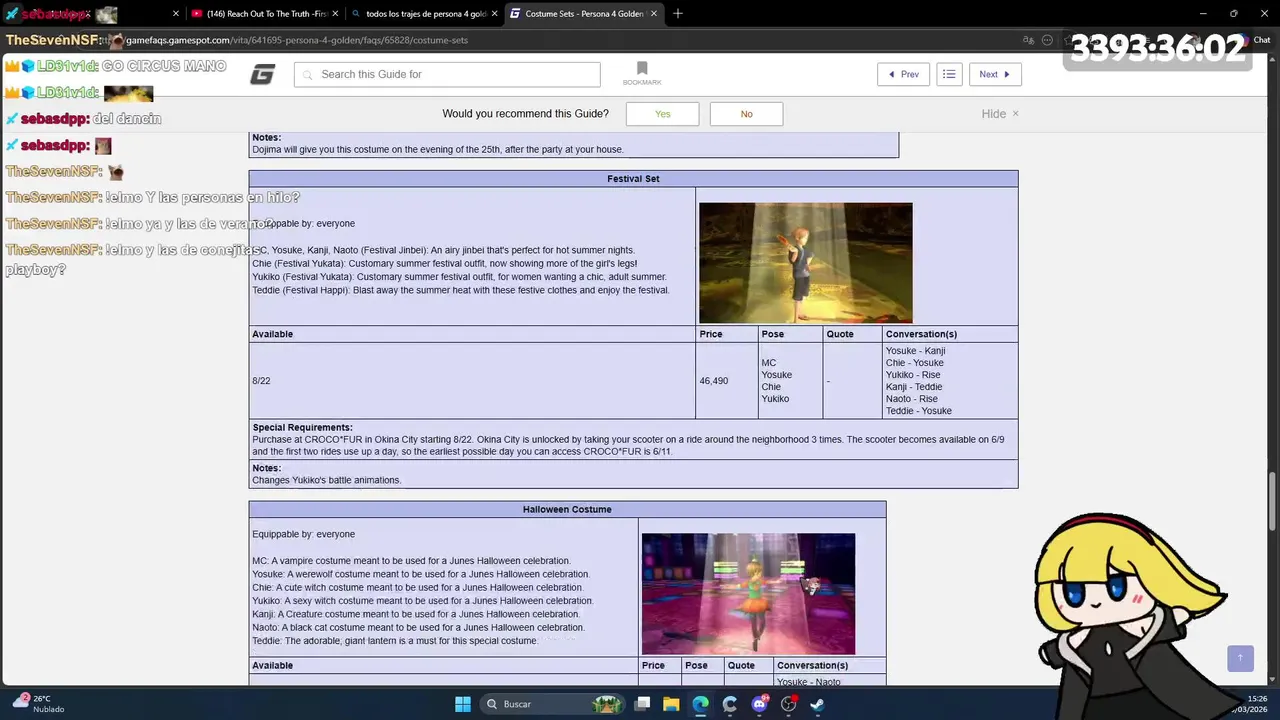1280x720 pixels.
Task: Click the 'Teddie (Festival Happi)' description line
Action: pos(460,291)
